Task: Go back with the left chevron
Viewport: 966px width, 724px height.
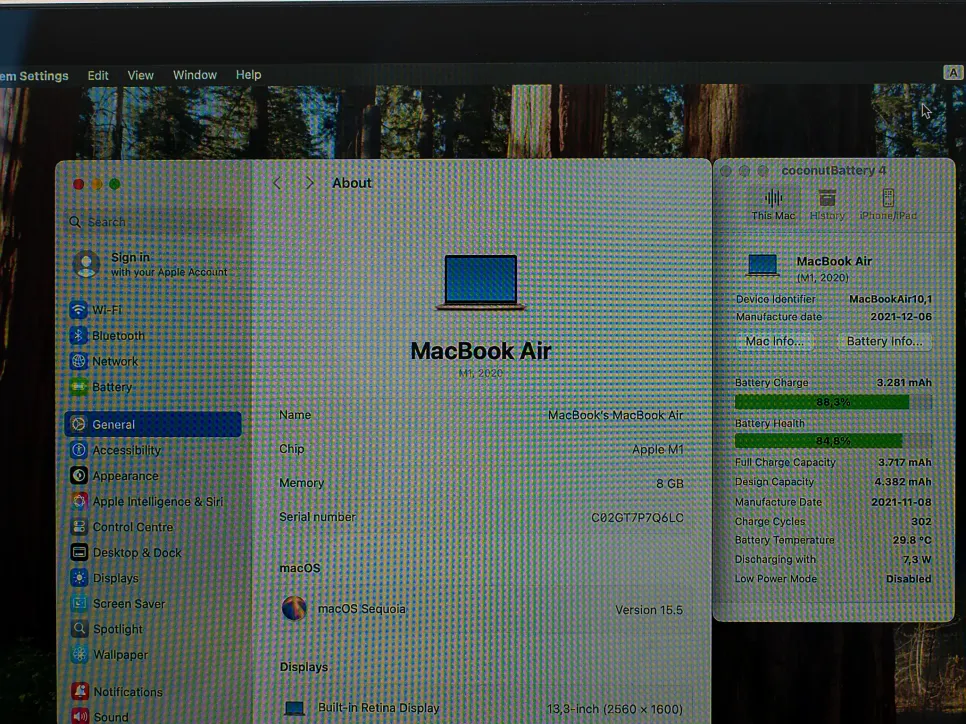Action: [x=277, y=183]
